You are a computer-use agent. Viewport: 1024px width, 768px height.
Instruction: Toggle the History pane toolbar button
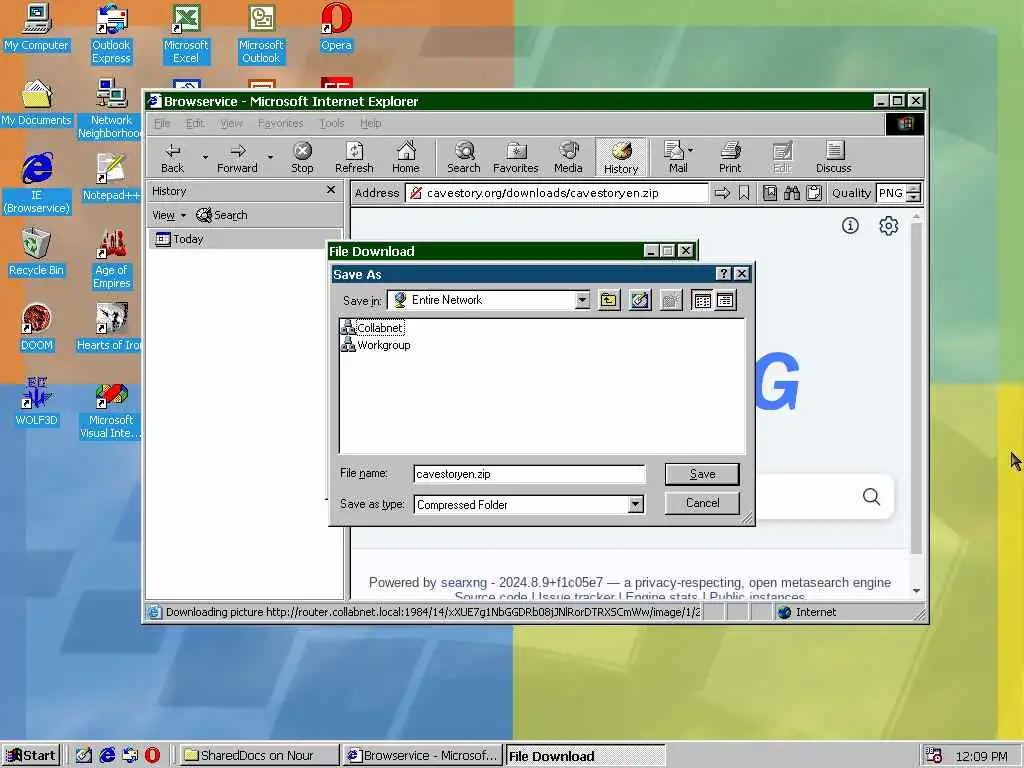click(x=620, y=157)
